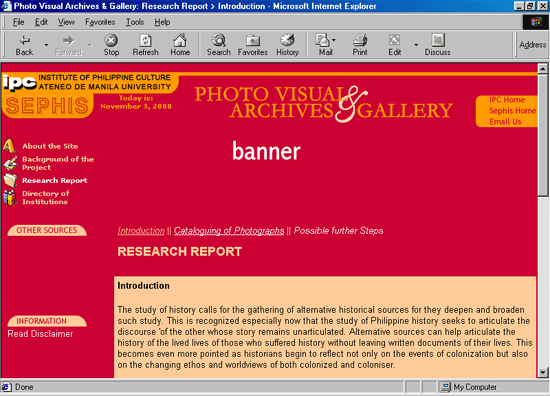Image resolution: width=550 pixels, height=396 pixels.
Task: Click the RESEARCH REPORT heading
Action: tap(180, 251)
